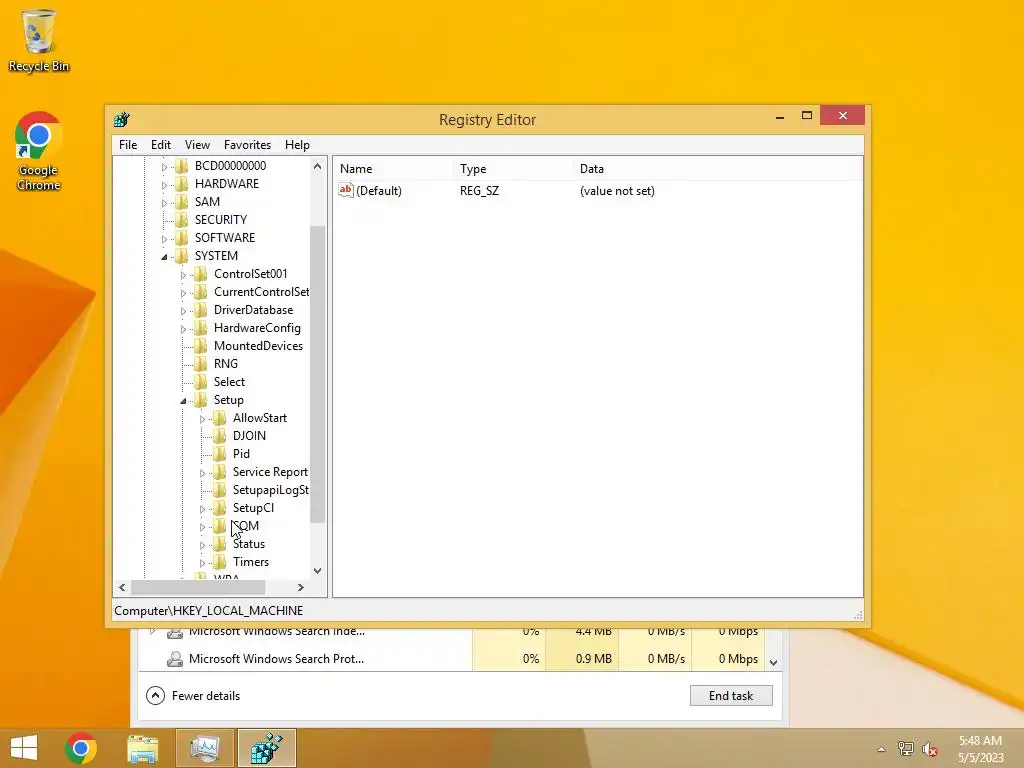Viewport: 1024px width, 768px height.
Task: Click the HARDWARE folder icon
Action: click(x=182, y=184)
